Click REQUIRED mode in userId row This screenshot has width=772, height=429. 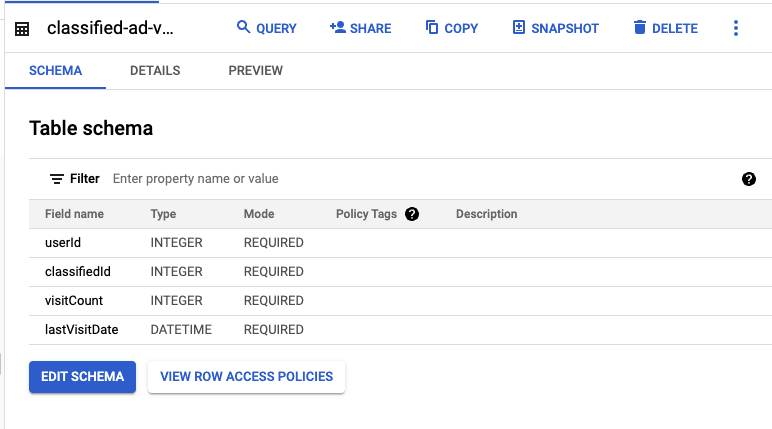pos(274,242)
